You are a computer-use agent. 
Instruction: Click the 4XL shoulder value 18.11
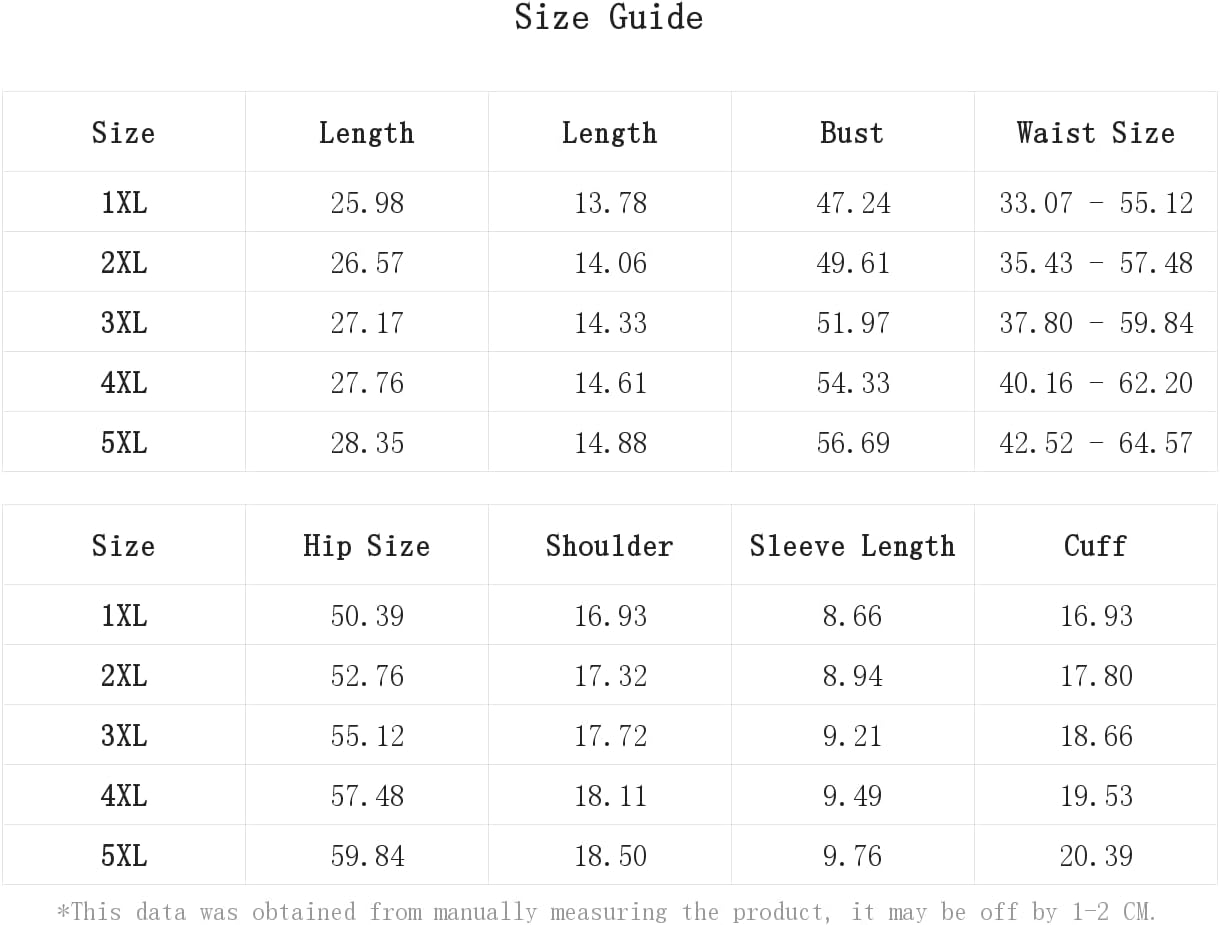pos(610,796)
